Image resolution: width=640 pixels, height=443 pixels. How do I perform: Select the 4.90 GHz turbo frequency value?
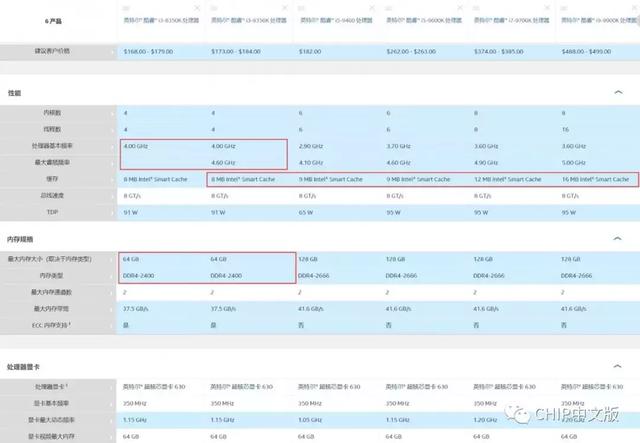487,163
